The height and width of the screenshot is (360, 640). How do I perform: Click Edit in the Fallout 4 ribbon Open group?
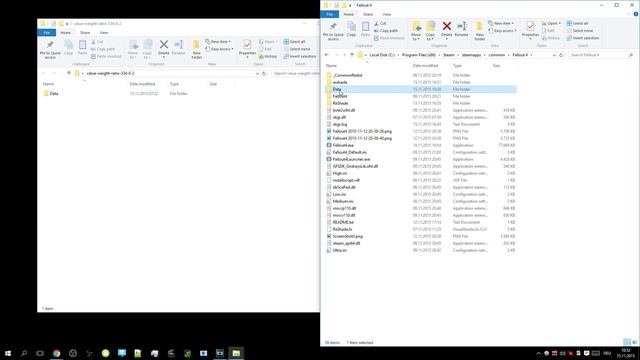[548, 31]
